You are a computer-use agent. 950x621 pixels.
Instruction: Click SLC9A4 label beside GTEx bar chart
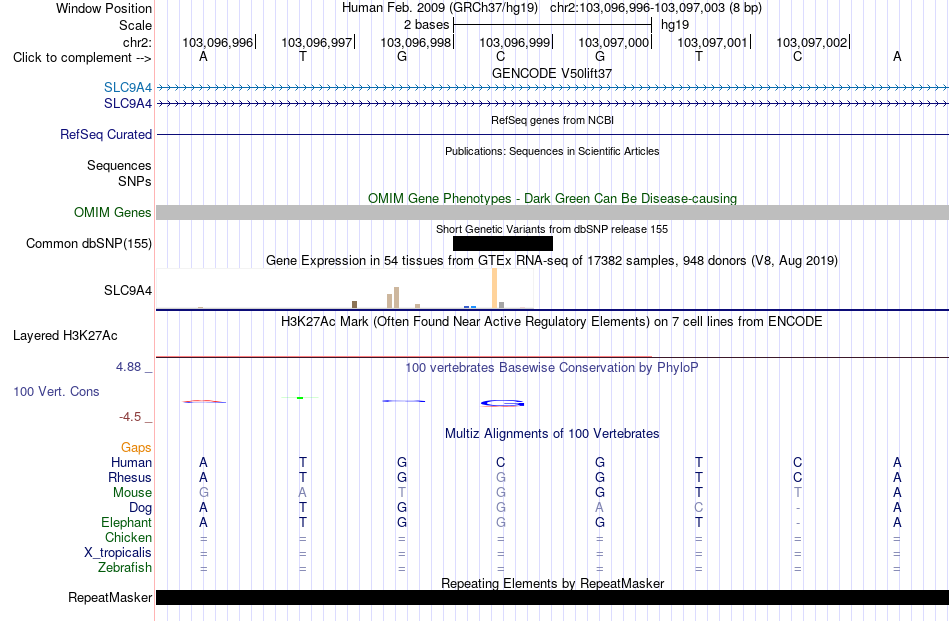click(x=128, y=290)
